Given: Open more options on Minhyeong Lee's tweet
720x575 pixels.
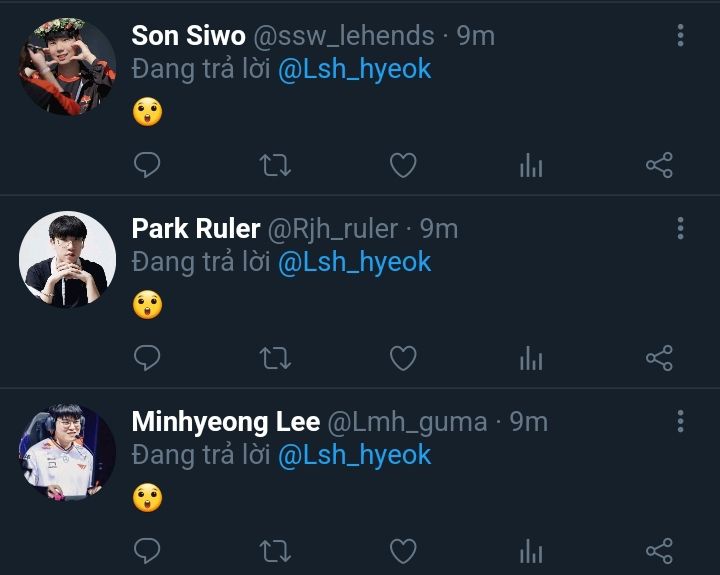Looking at the screenshot, I should pyautogui.click(x=680, y=421).
